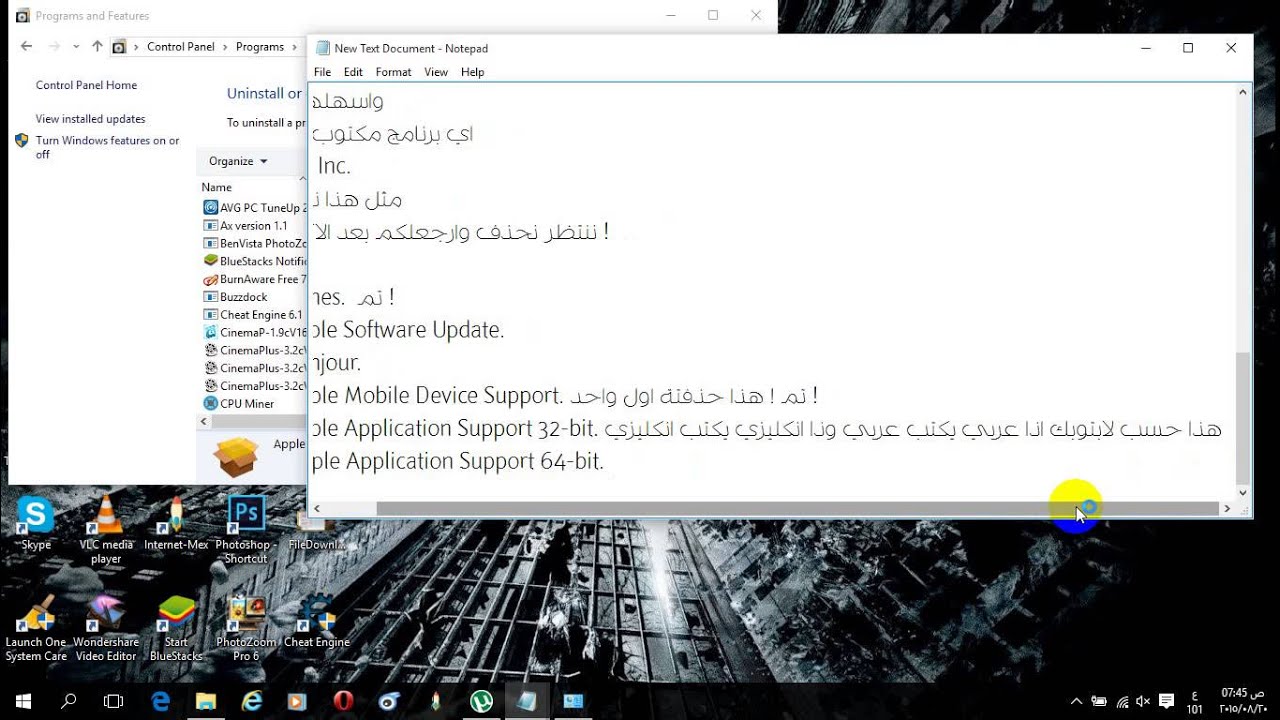Expand the Control Panel breadcrumb arrow
This screenshot has height=720, width=1280.
(225, 47)
